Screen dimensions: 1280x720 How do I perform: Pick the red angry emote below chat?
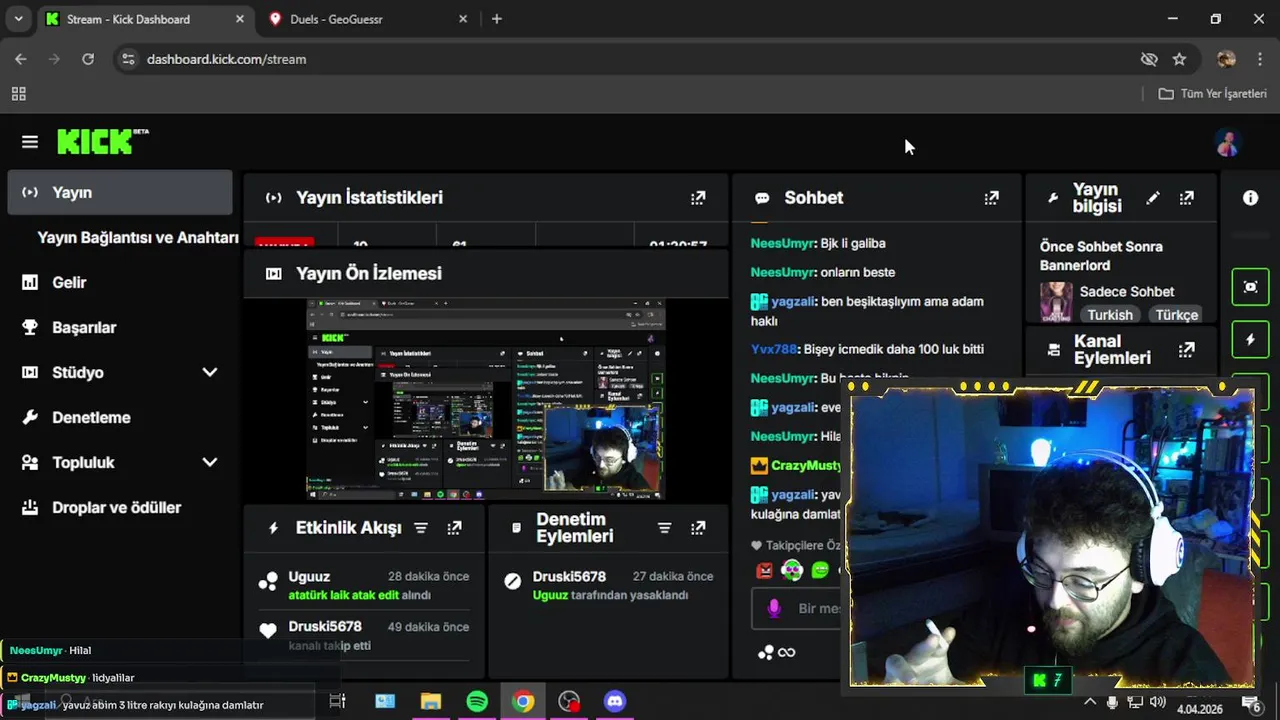click(764, 571)
